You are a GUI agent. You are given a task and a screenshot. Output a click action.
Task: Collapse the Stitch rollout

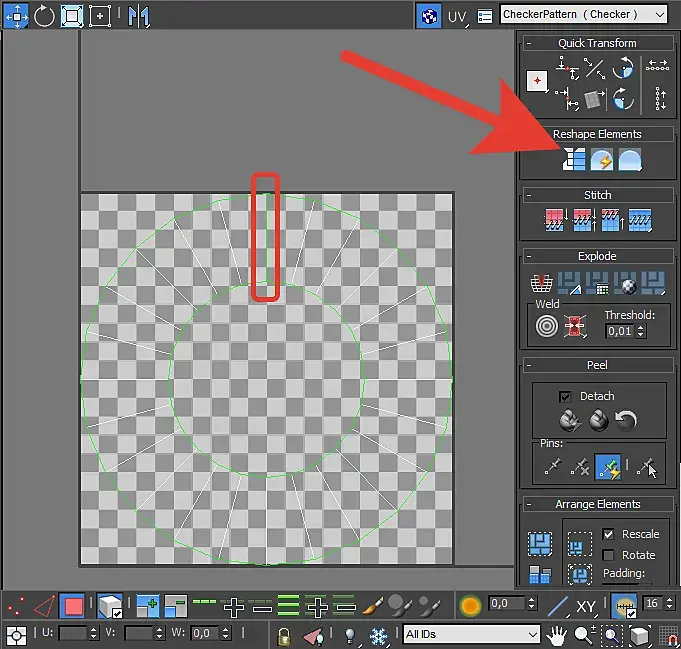529,195
